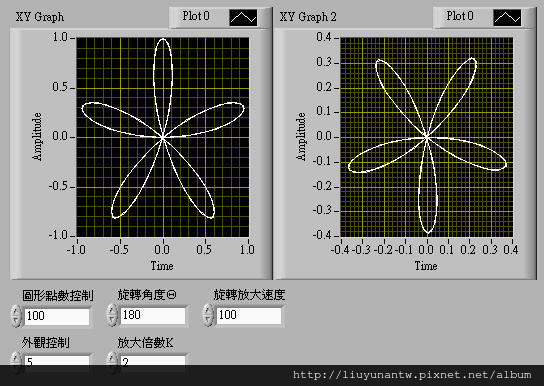Click the Amplitude axis label of XY Graph

[37, 137]
